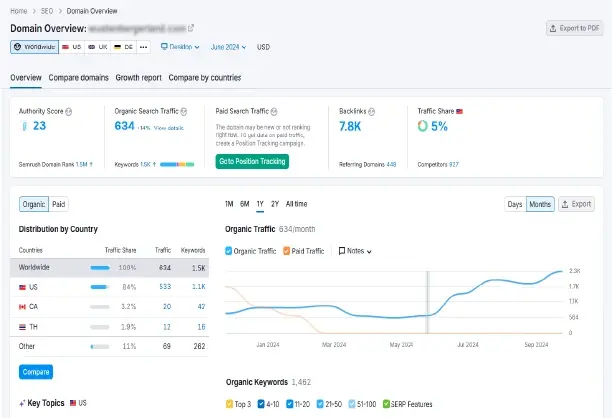Viewport: 612px width, 418px height.
Task: Toggle the Top 3 keywords checkbox
Action: [x=230, y=404]
